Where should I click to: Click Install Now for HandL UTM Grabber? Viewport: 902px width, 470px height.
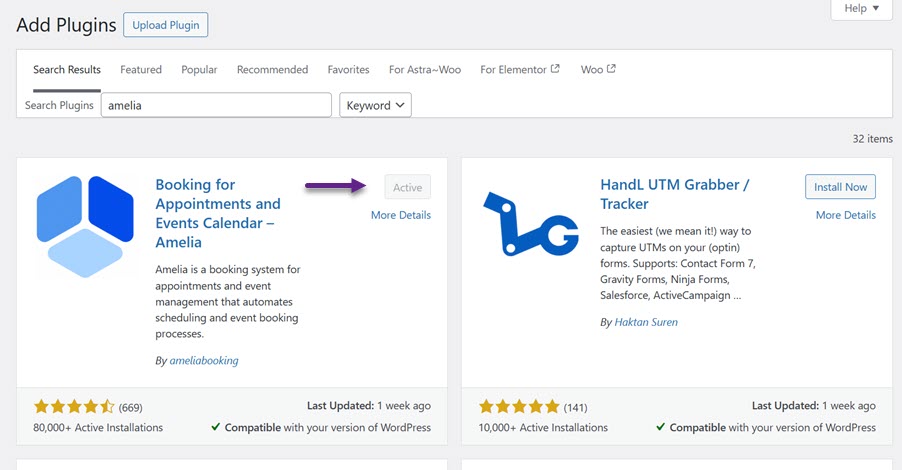(840, 187)
